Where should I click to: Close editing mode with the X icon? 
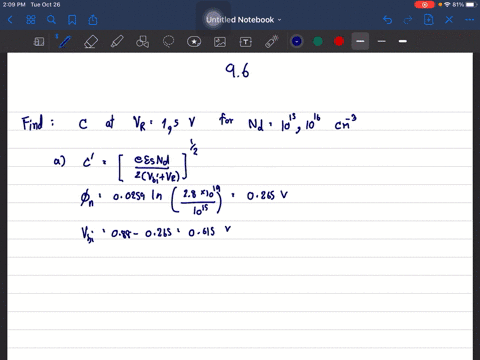coord(449,20)
